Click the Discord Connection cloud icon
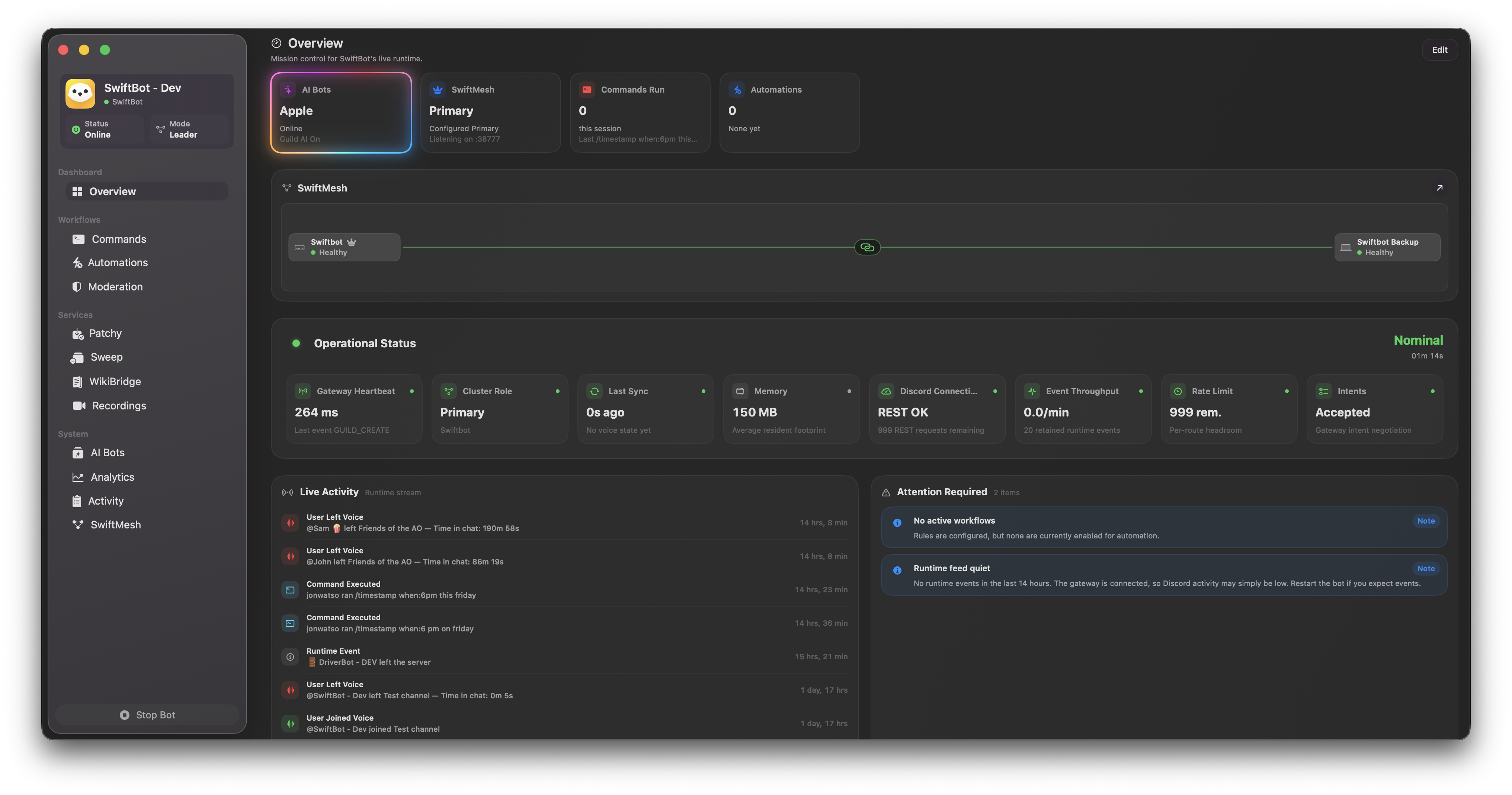 (x=886, y=391)
